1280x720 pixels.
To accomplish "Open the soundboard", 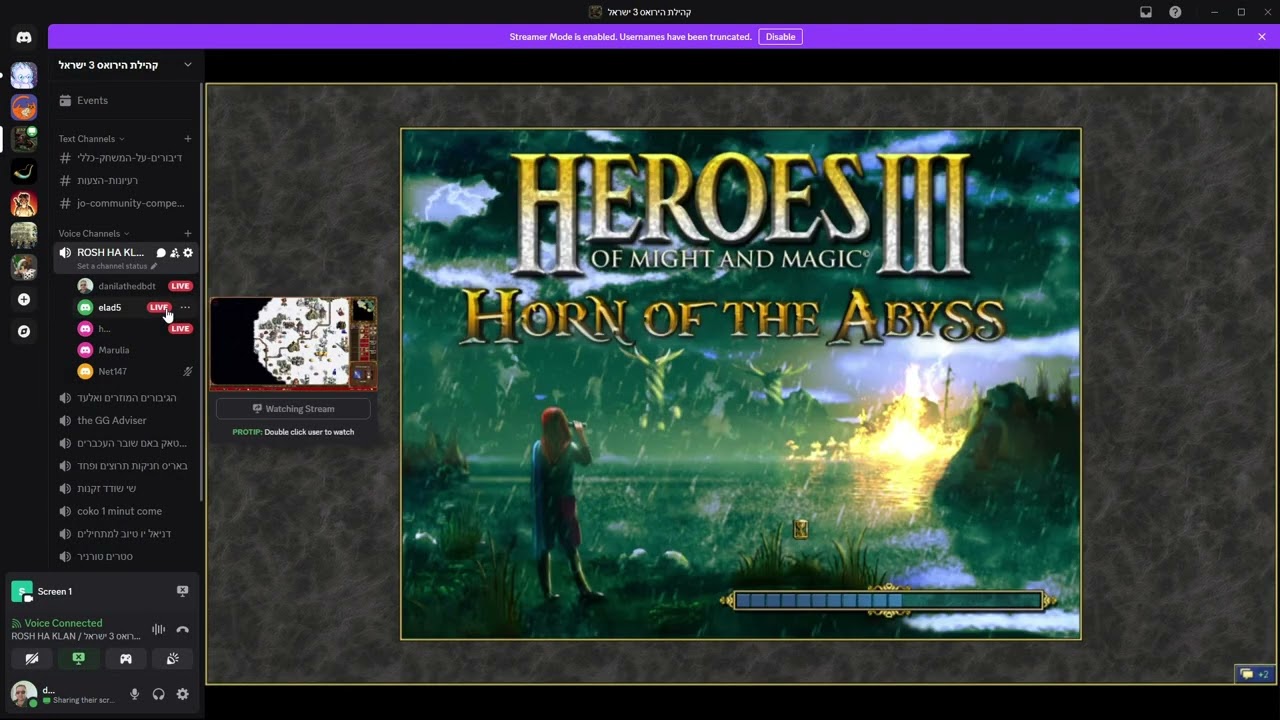I will [x=173, y=659].
